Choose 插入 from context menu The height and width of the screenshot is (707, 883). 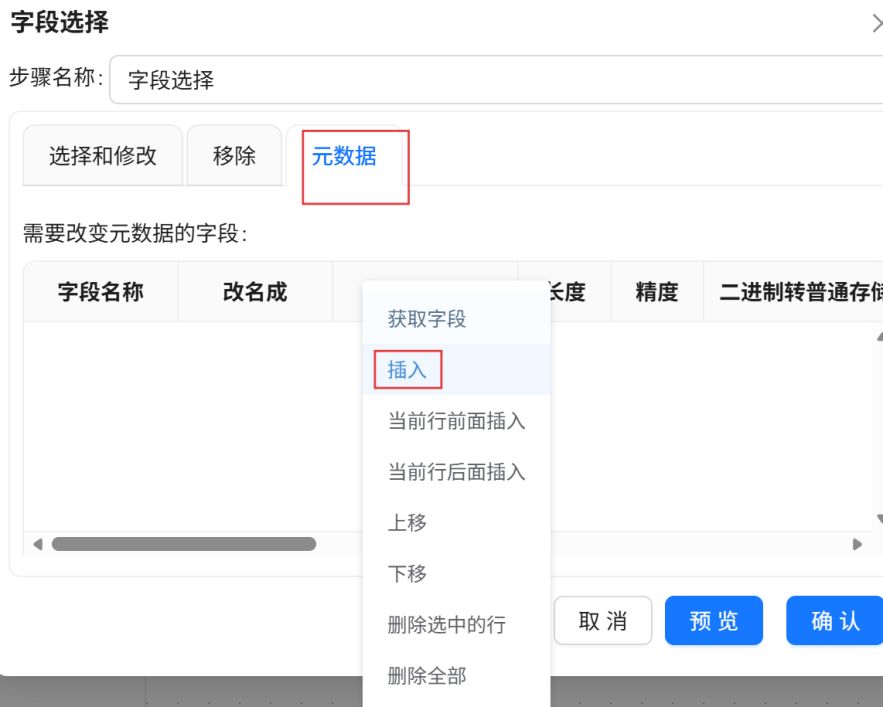[456, 370]
